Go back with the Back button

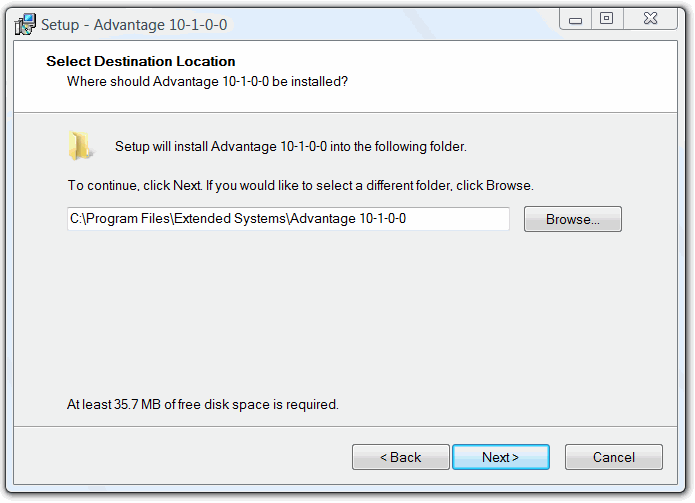pos(400,457)
